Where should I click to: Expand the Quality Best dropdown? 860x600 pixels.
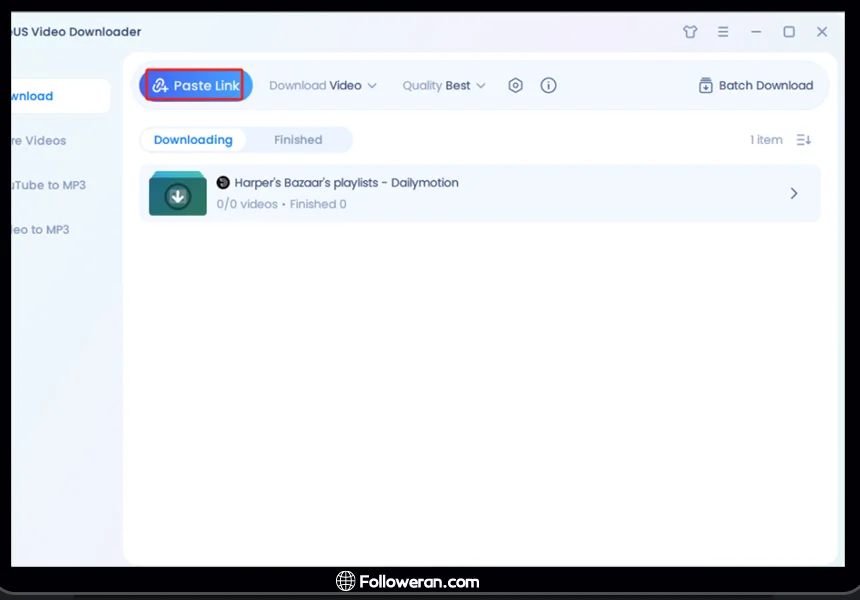(x=444, y=86)
